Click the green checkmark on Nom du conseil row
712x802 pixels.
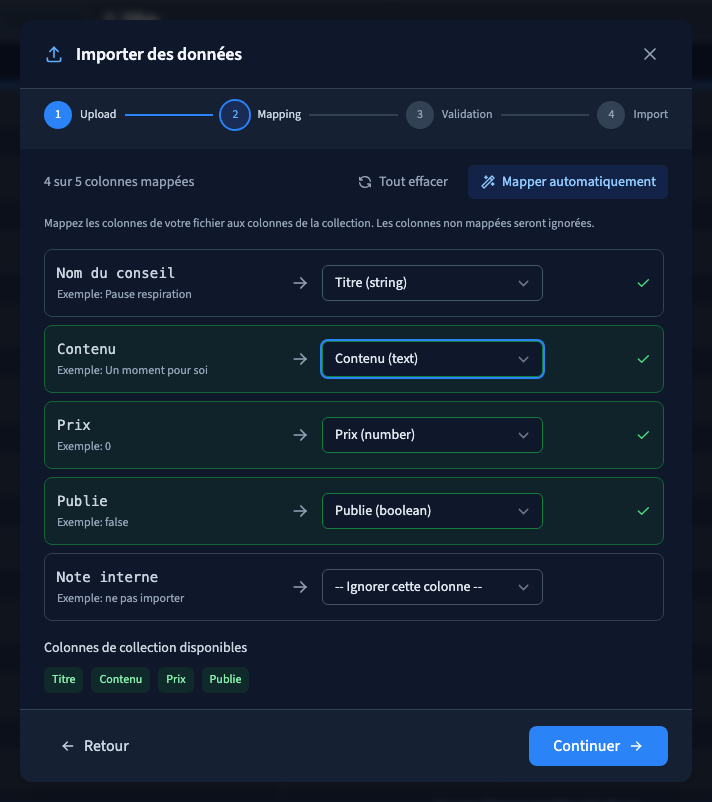(643, 283)
